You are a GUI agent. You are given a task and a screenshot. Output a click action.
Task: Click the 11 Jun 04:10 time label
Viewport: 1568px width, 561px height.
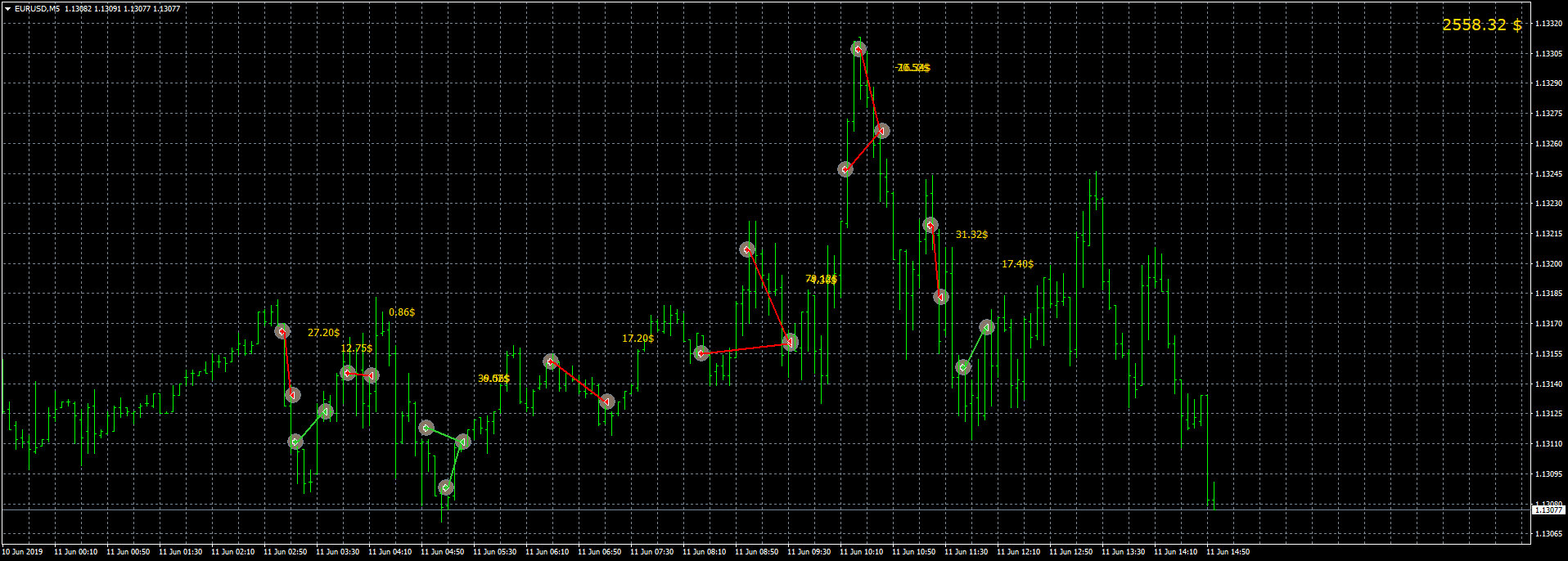390,552
